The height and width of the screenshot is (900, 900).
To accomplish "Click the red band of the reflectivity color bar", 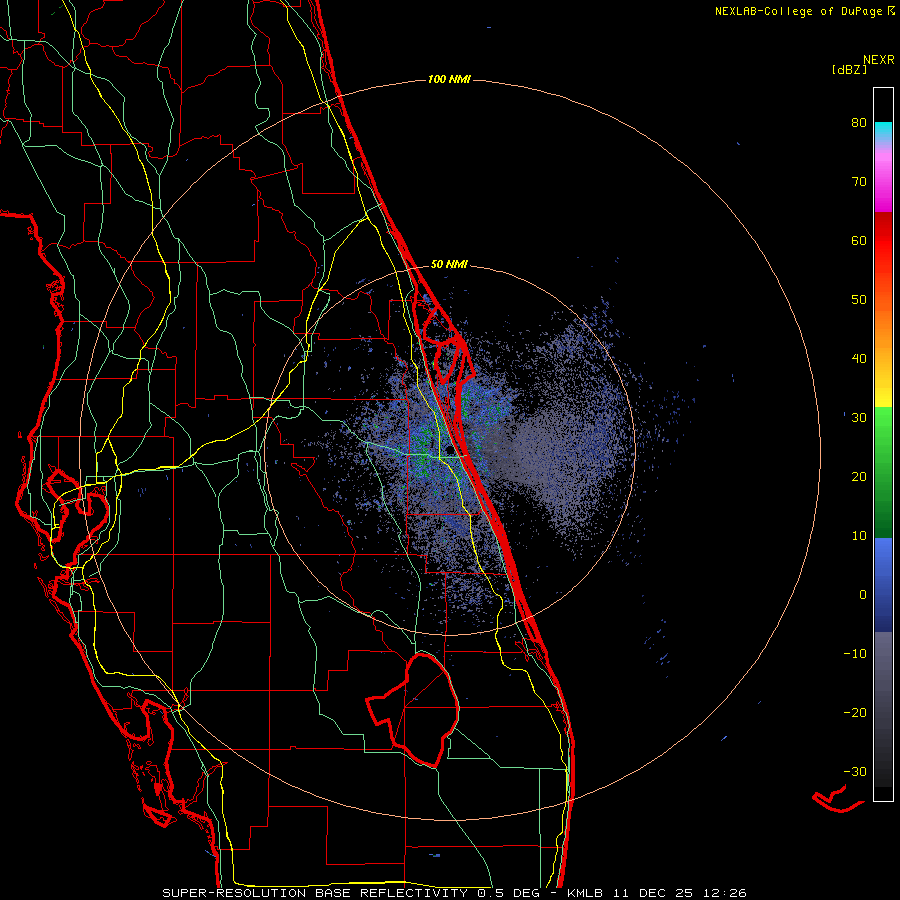I will [883, 241].
